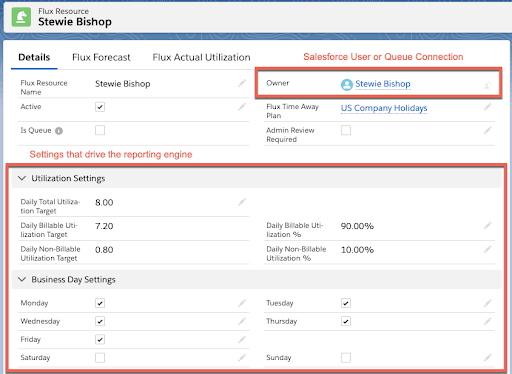The image size is (512, 374).
Task: Click the Daily Total Utilization value 8.00
Action: click(104, 202)
